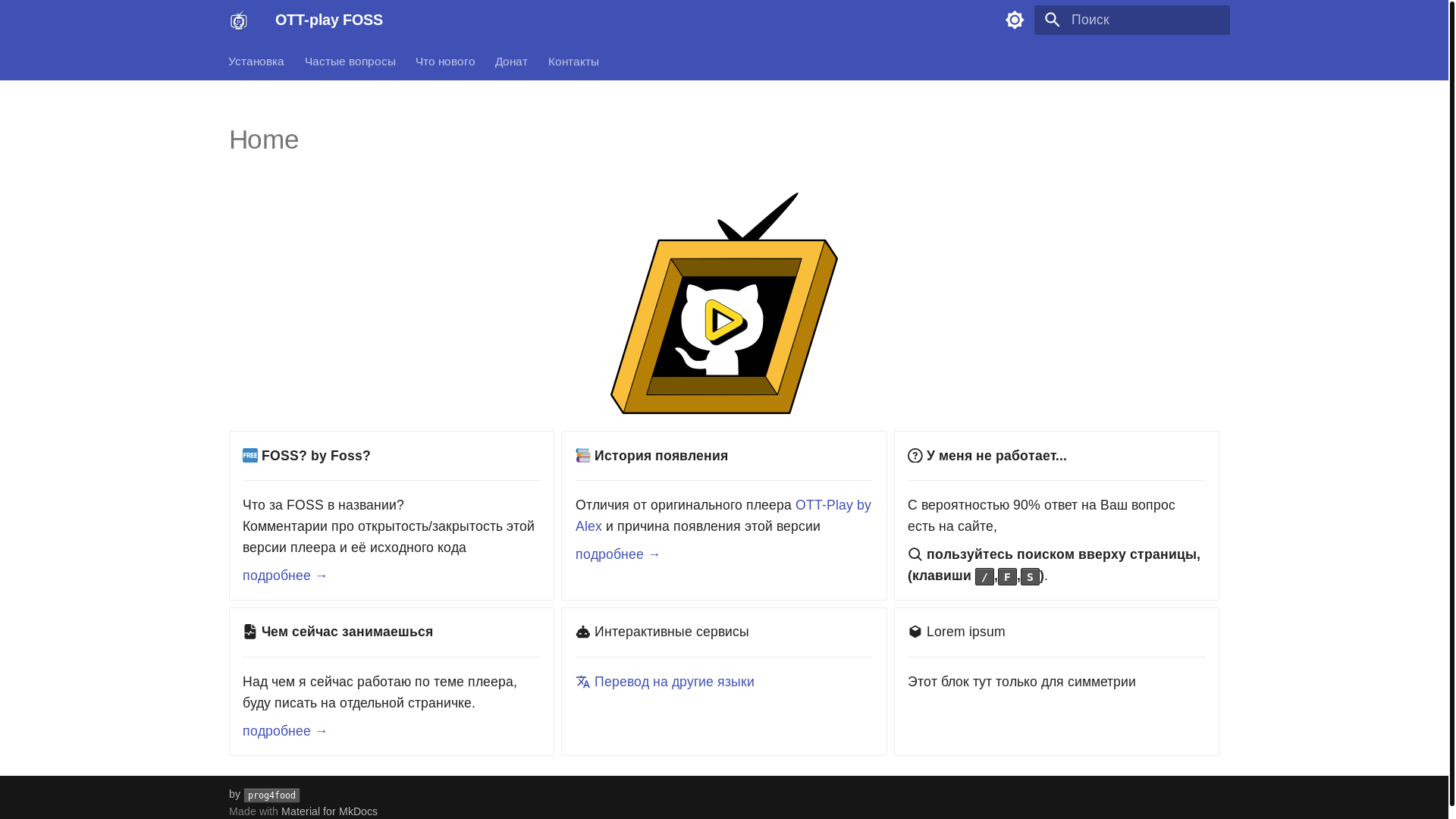Open the Контакты tab
Screen dimensions: 1456x819
(x=573, y=61)
